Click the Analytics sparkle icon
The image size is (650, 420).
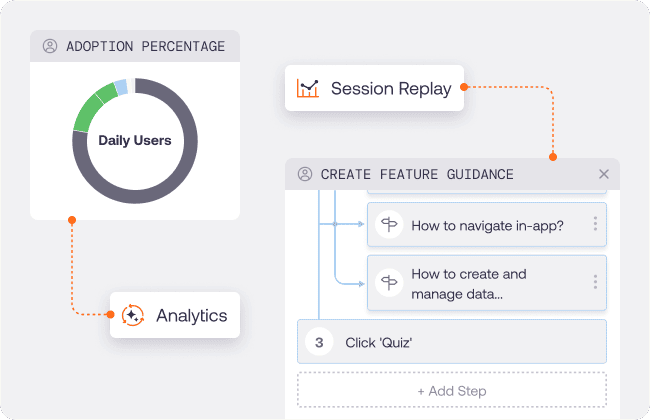[x=133, y=315]
